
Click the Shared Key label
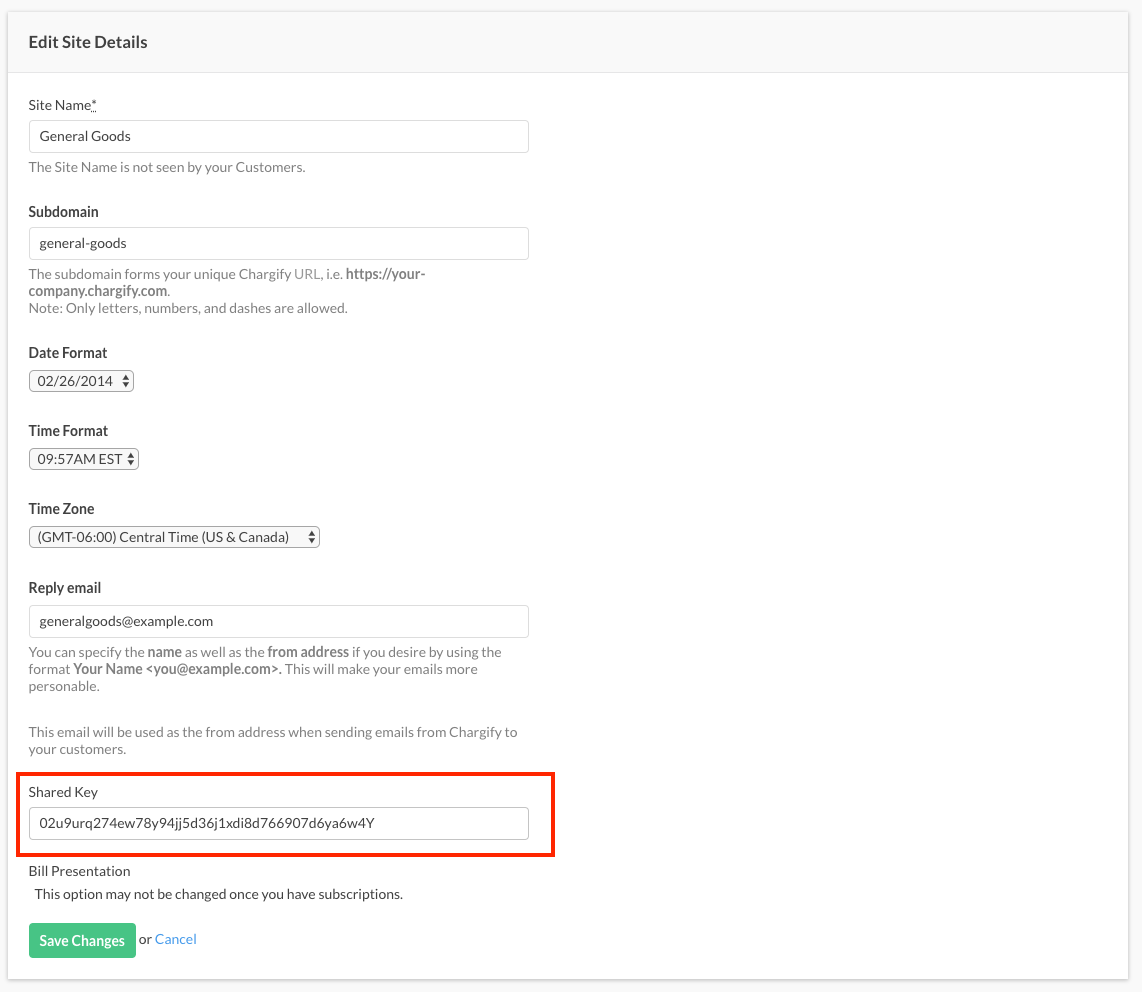coord(63,792)
